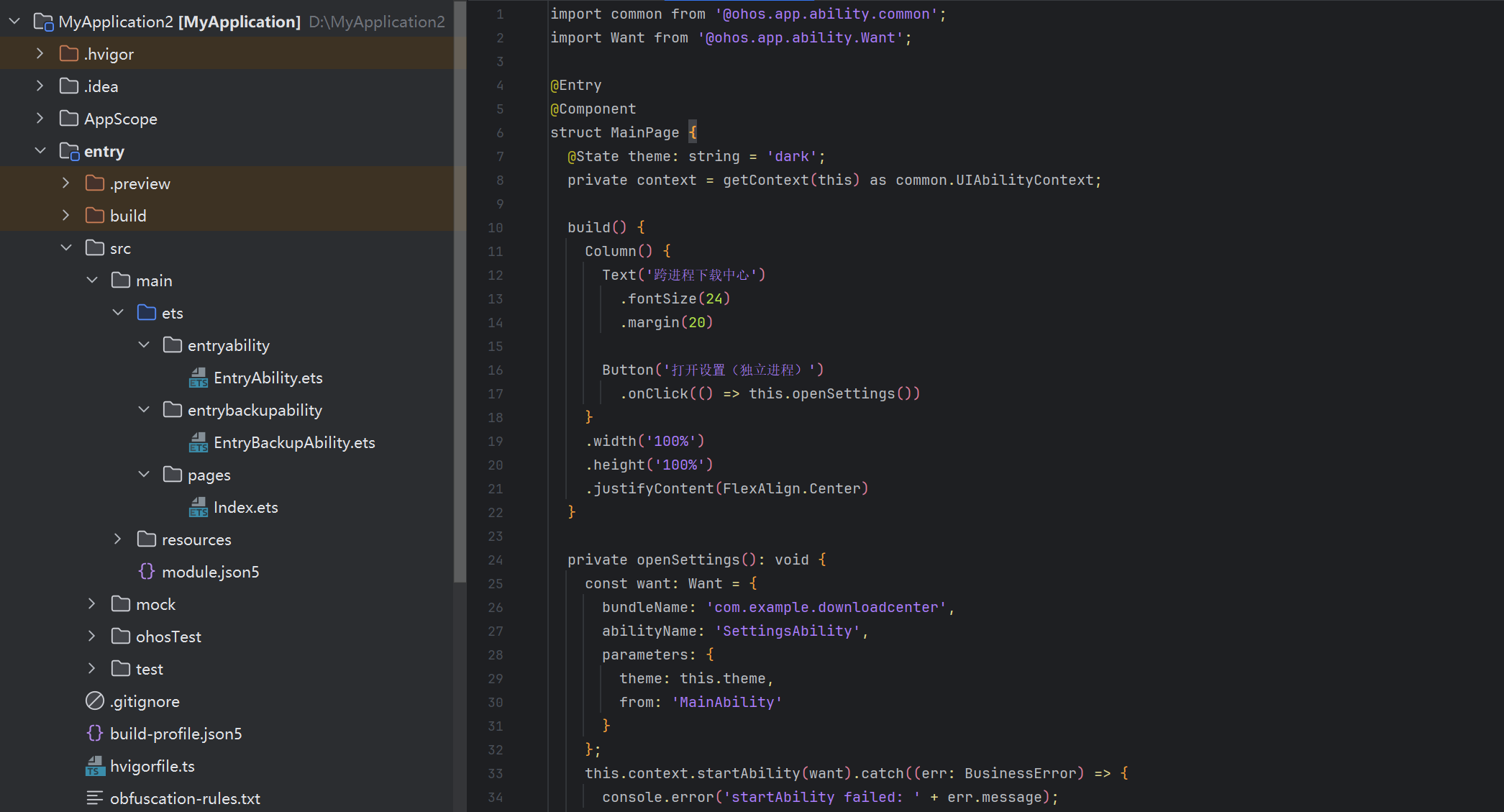This screenshot has width=1504, height=812.
Task: Click the entry module folder icon
Action: 69,151
